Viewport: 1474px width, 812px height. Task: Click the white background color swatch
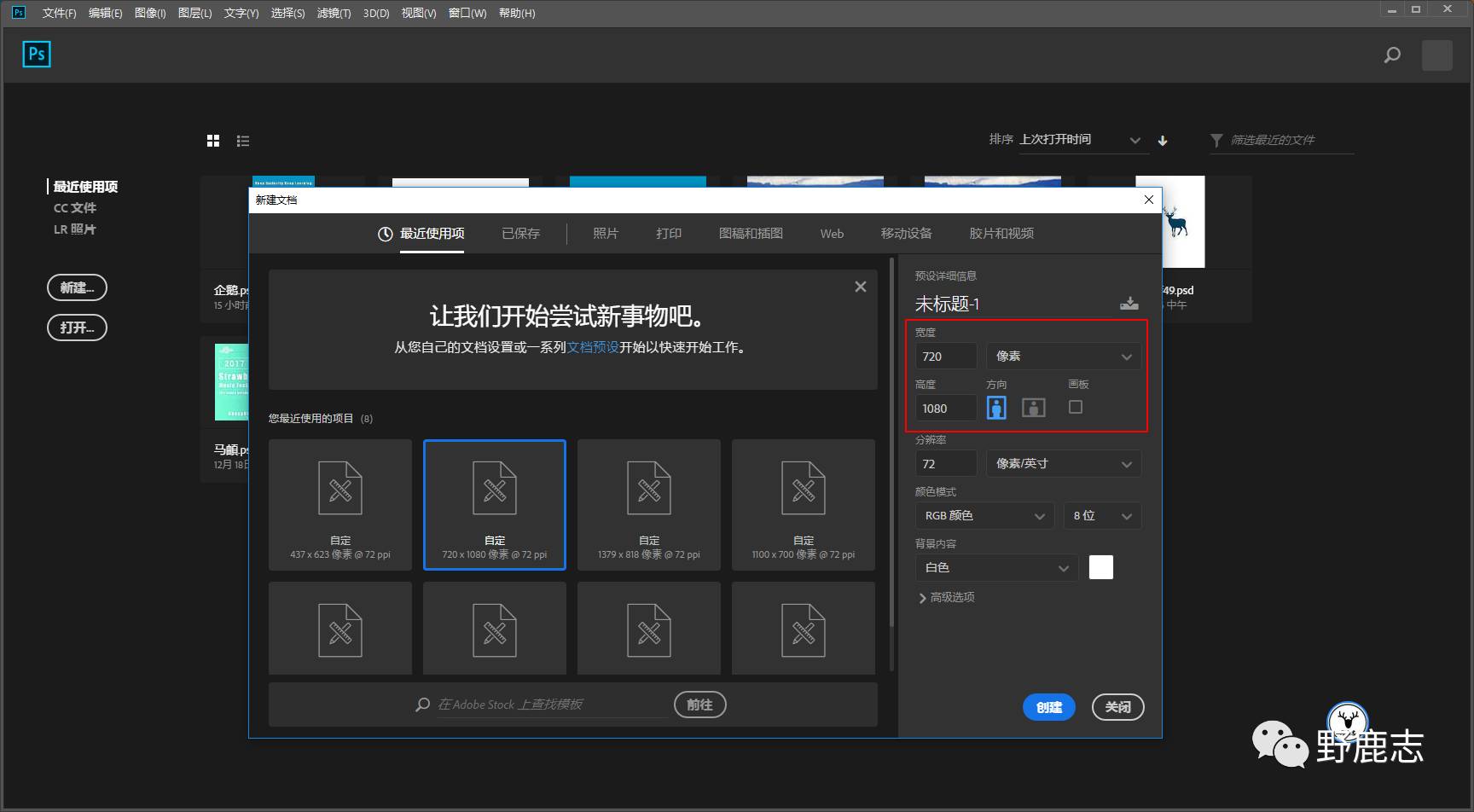(1101, 567)
